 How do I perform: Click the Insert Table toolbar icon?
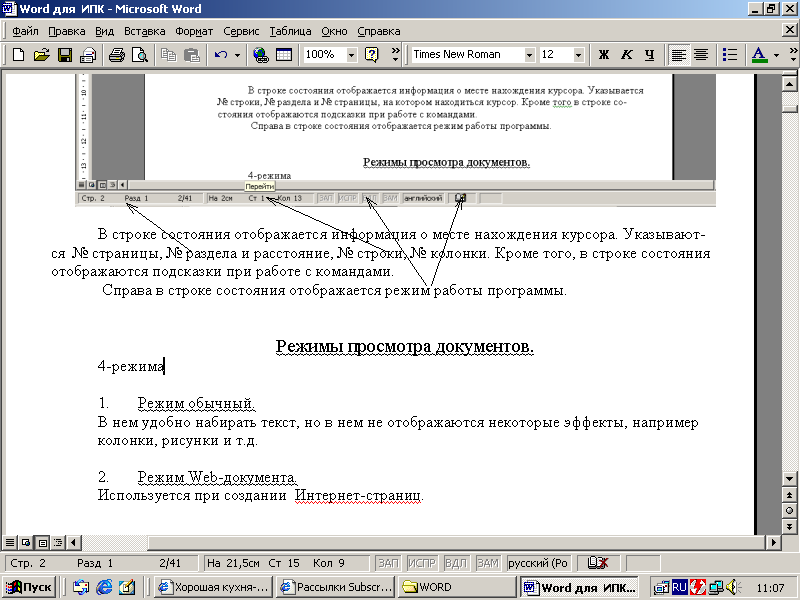point(284,55)
